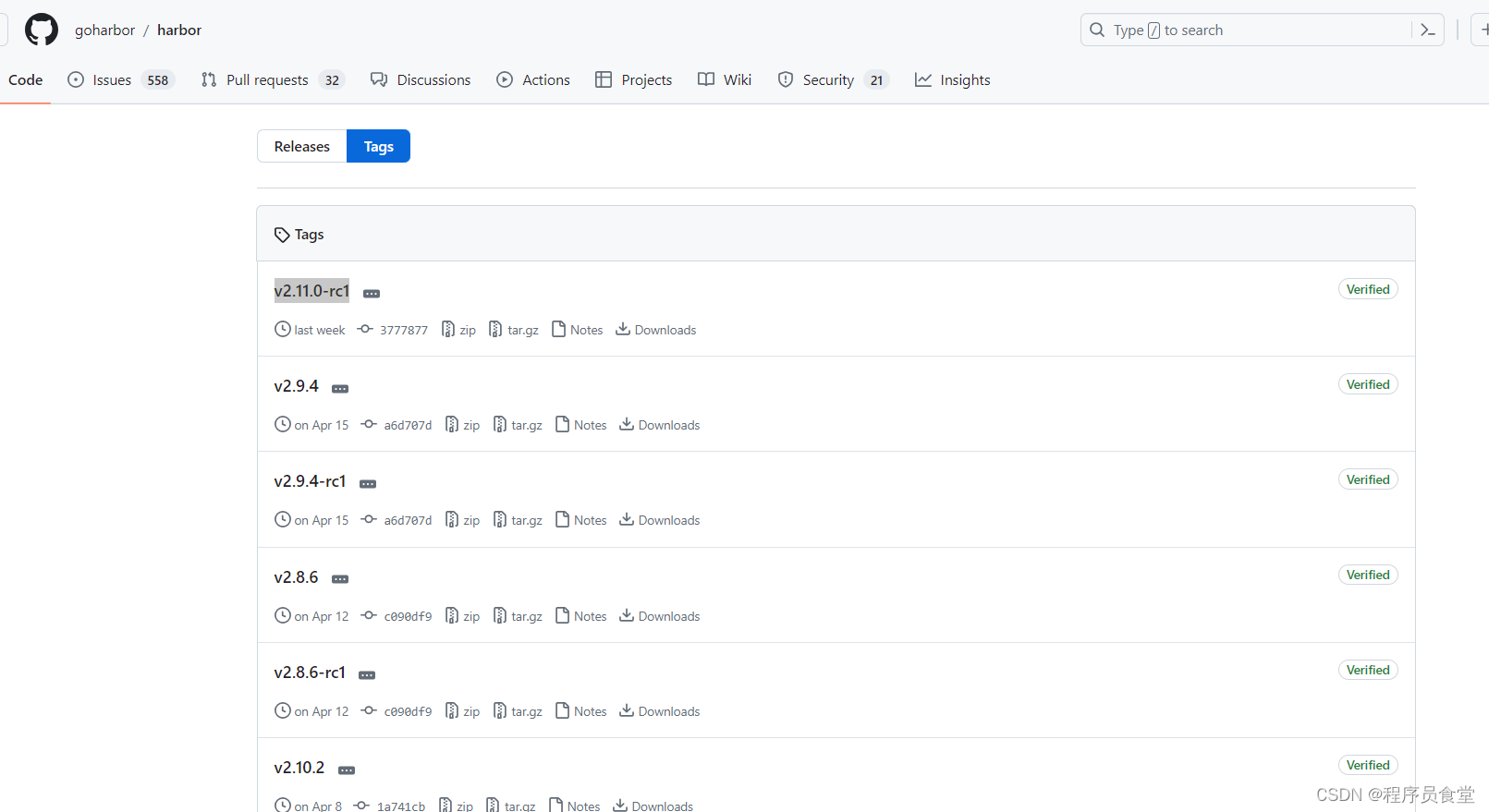Viewport: 1489px width, 812px height.
Task: Open Downloads for v2.9.4-rc1
Action: (x=660, y=520)
